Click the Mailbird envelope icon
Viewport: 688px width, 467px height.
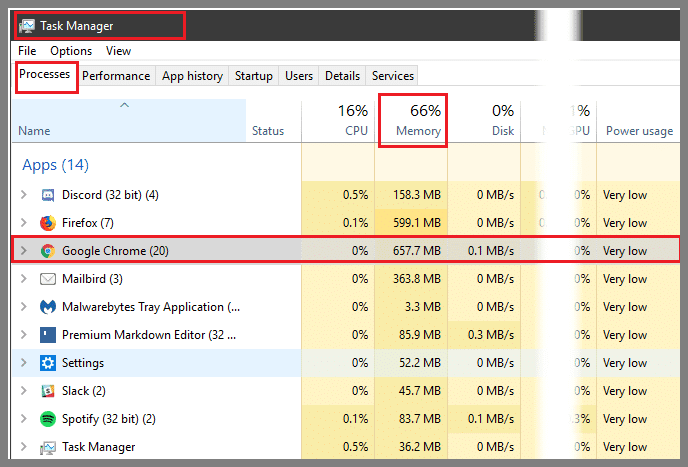[47, 279]
